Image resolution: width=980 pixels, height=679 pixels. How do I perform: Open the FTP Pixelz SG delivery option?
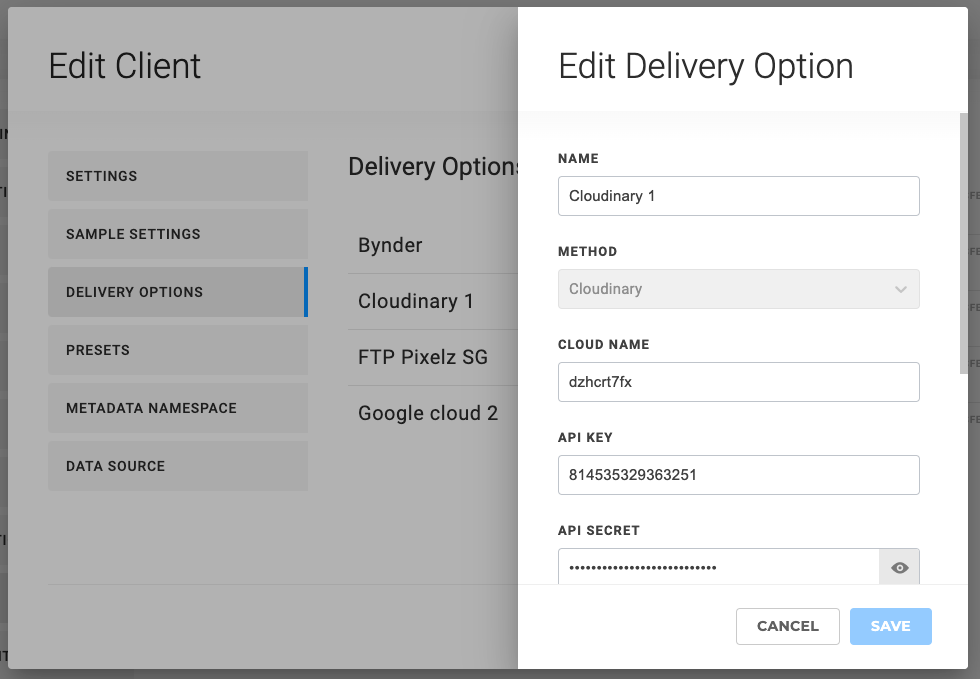click(x=423, y=357)
